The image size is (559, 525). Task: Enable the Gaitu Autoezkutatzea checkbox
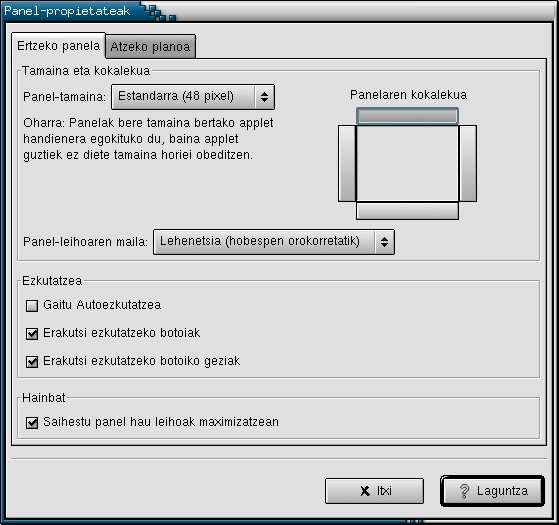tap(32, 305)
